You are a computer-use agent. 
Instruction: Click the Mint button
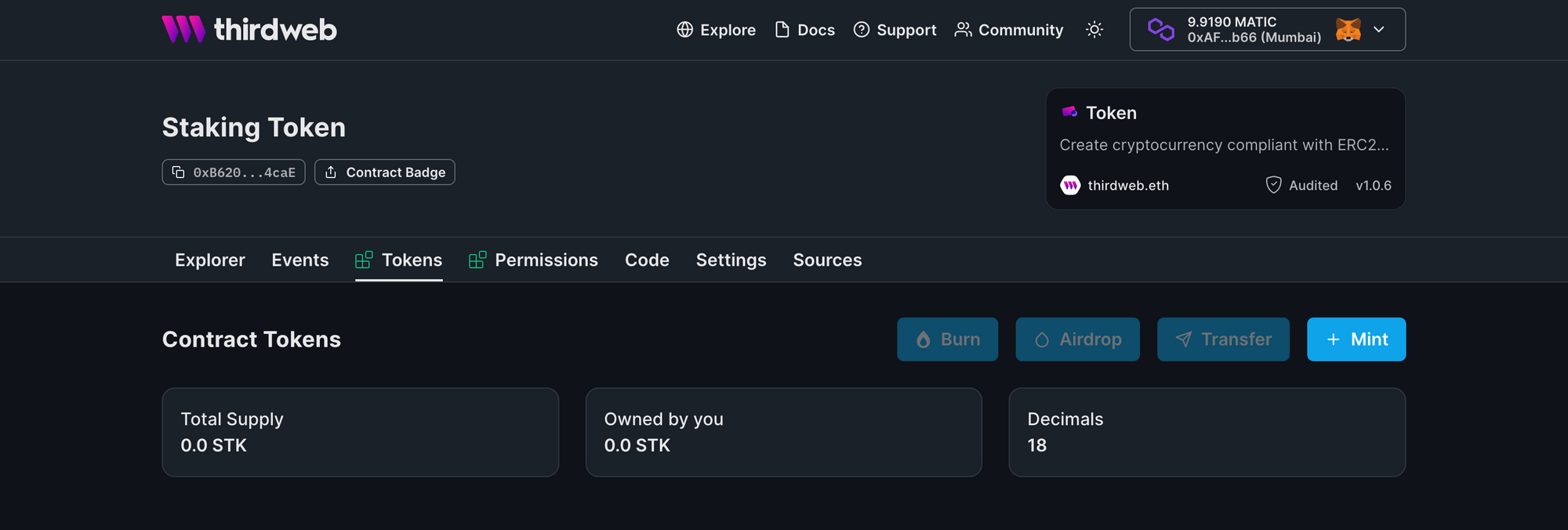point(1356,339)
